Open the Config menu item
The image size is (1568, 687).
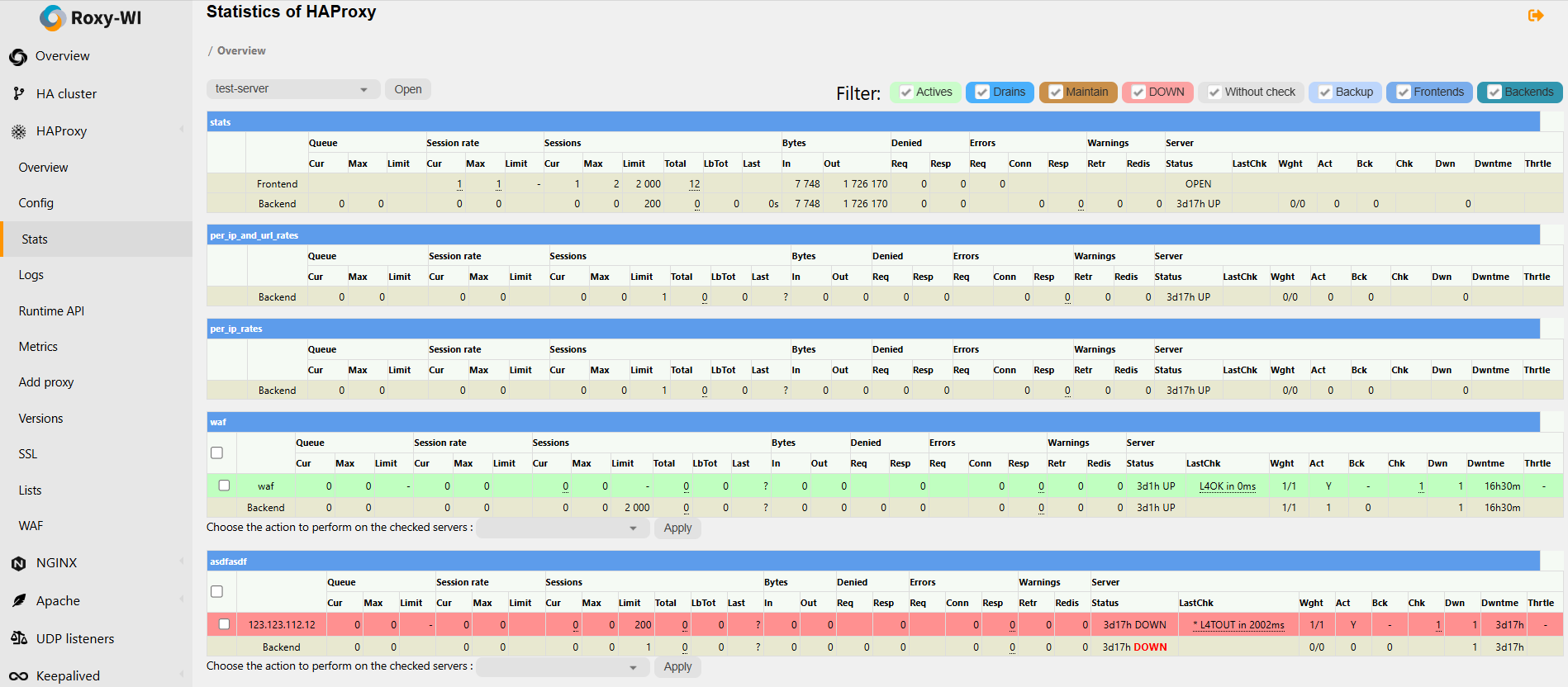[x=36, y=203]
